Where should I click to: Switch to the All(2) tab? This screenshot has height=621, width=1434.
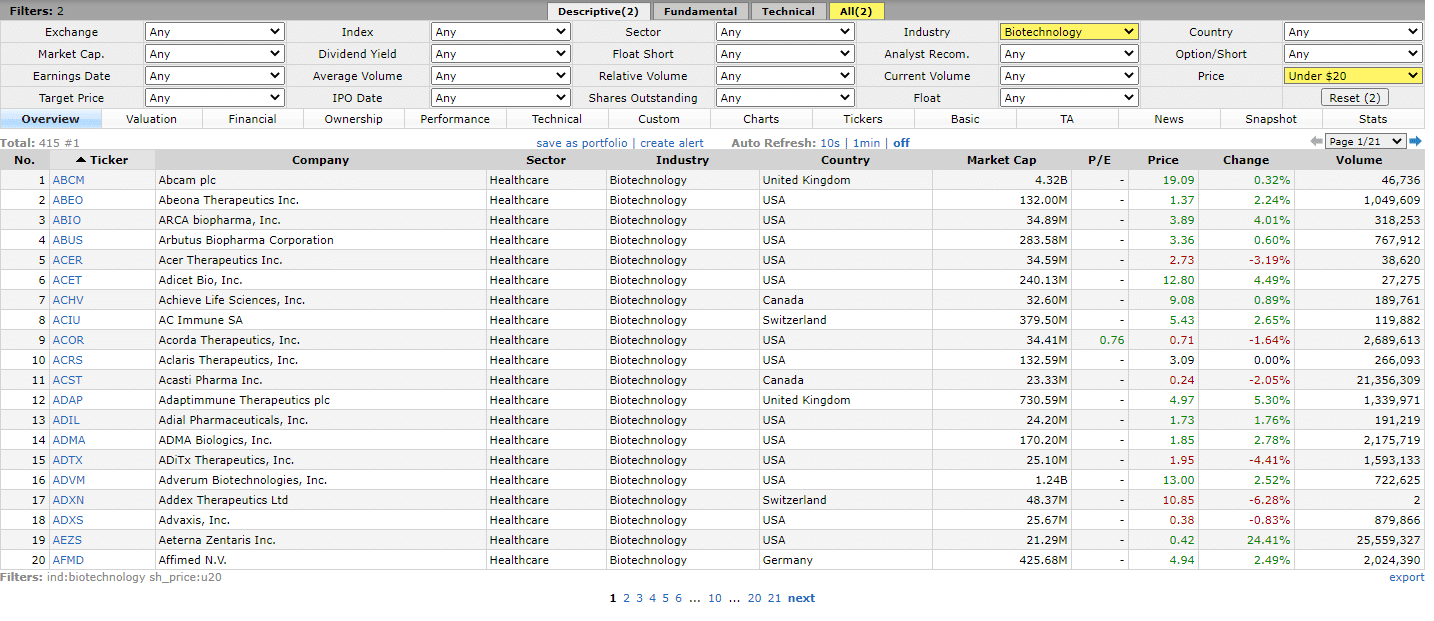pyautogui.click(x=856, y=11)
